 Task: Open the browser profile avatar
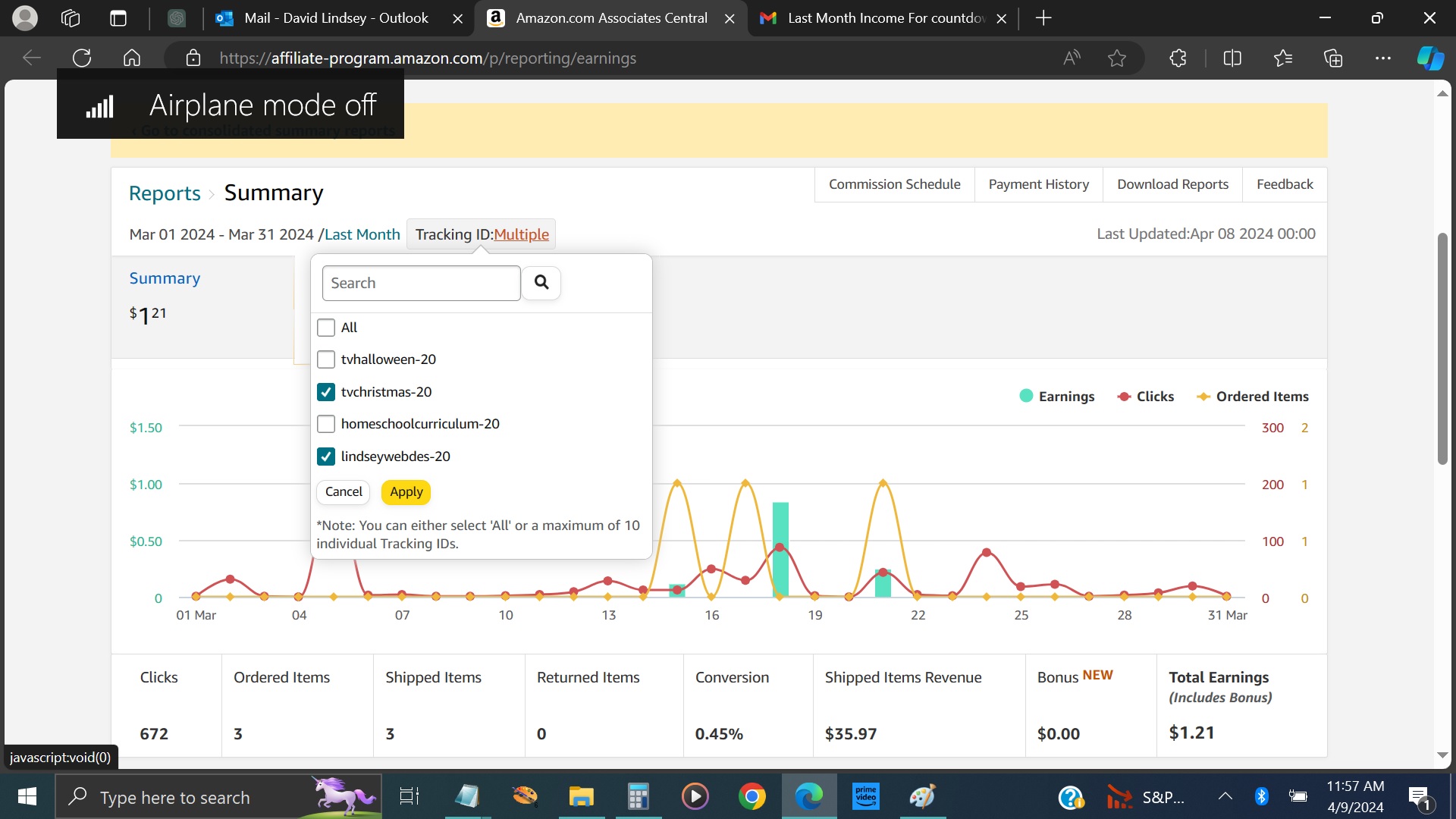[25, 17]
